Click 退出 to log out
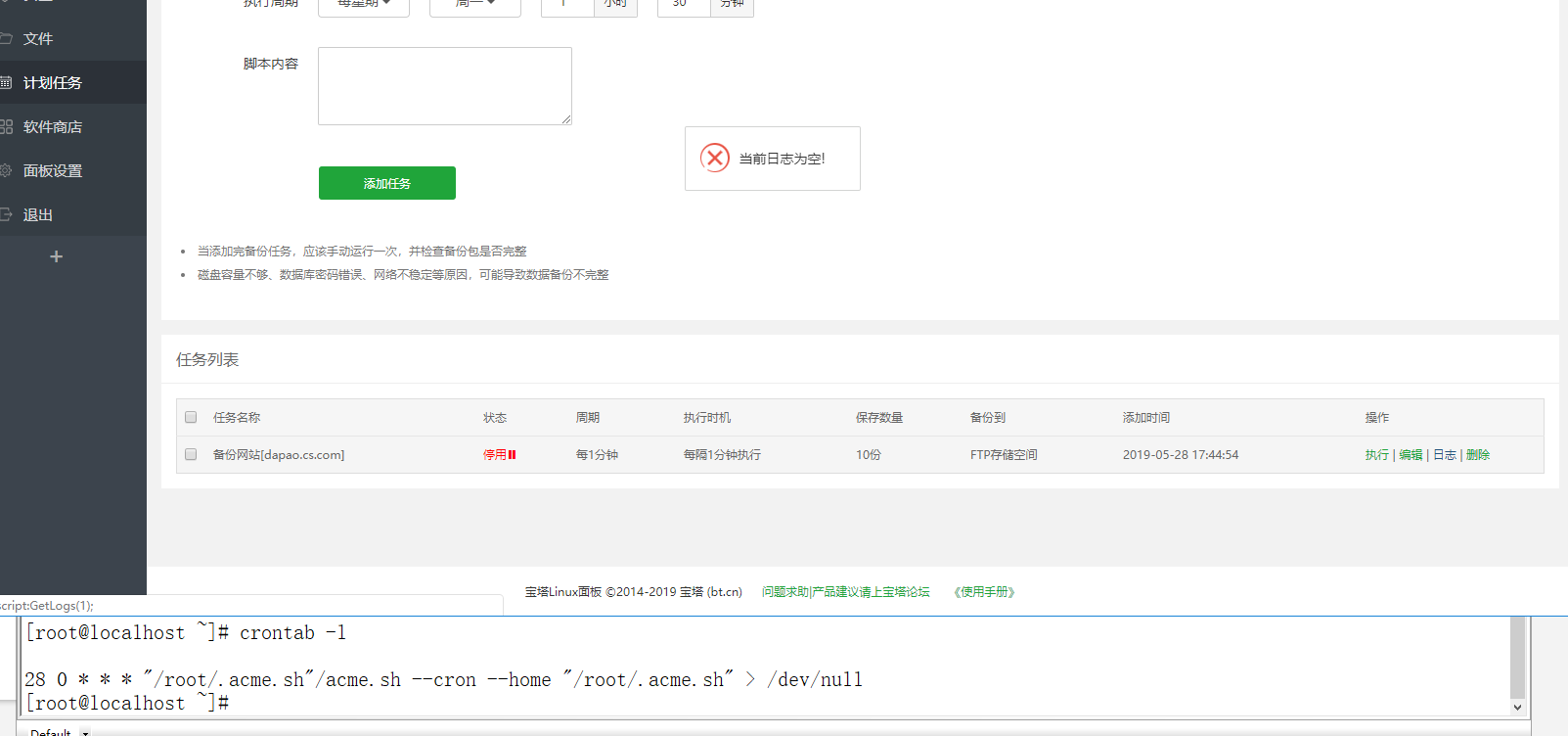 73,215
